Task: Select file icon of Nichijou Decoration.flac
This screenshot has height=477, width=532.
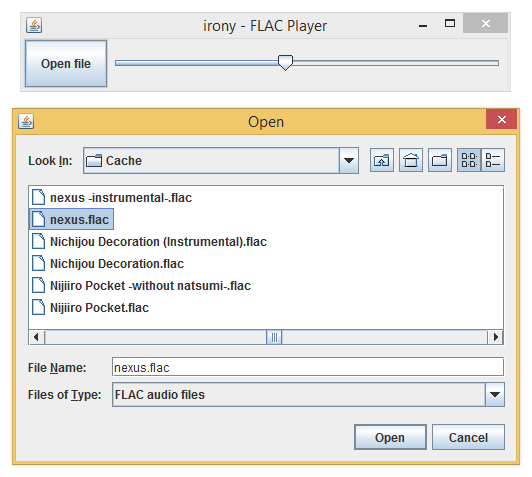Action: (38, 263)
